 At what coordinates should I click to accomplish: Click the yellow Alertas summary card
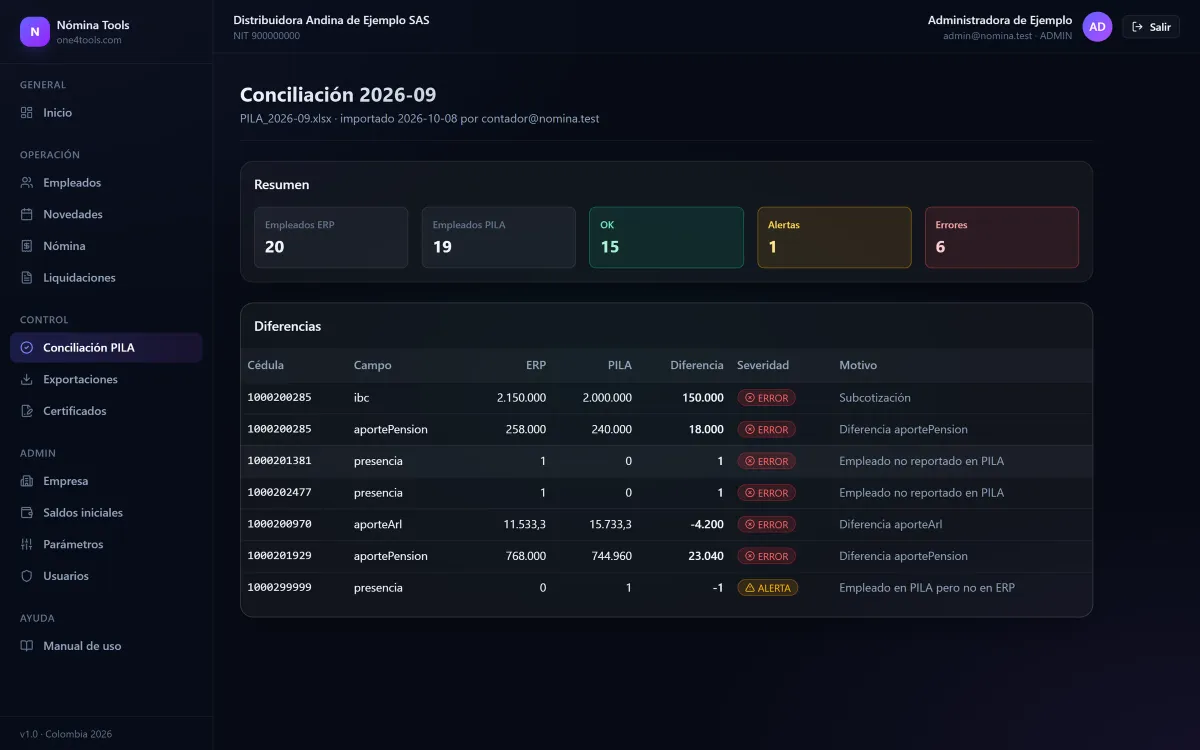[834, 237]
